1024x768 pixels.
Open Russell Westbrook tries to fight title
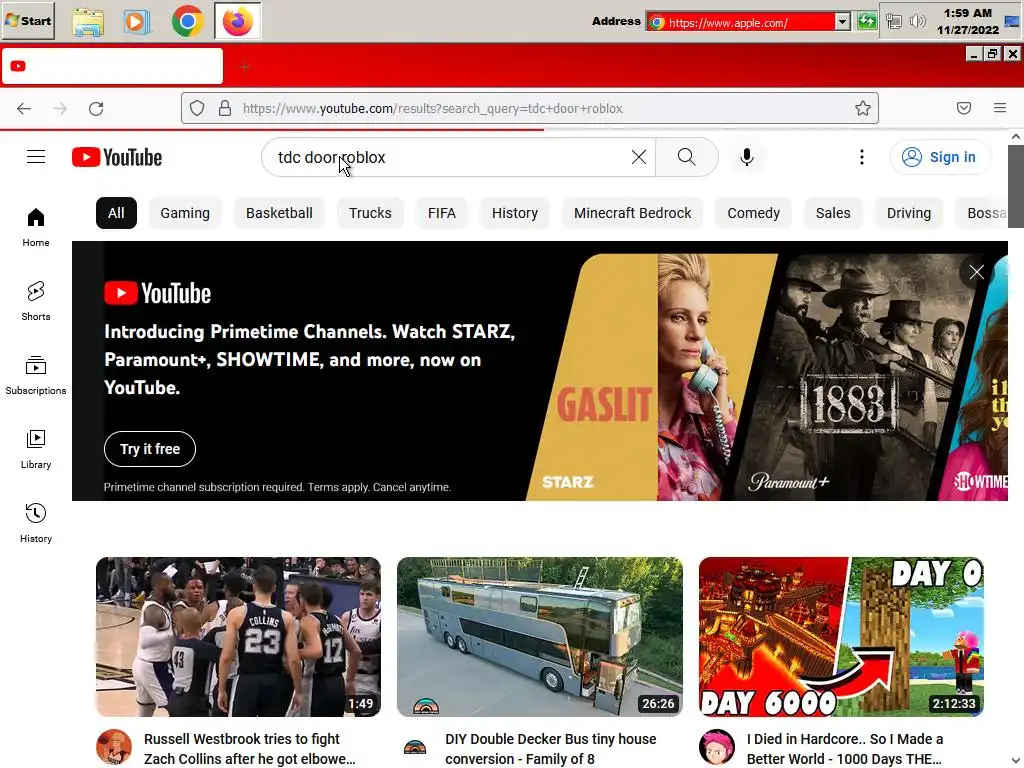coord(250,748)
